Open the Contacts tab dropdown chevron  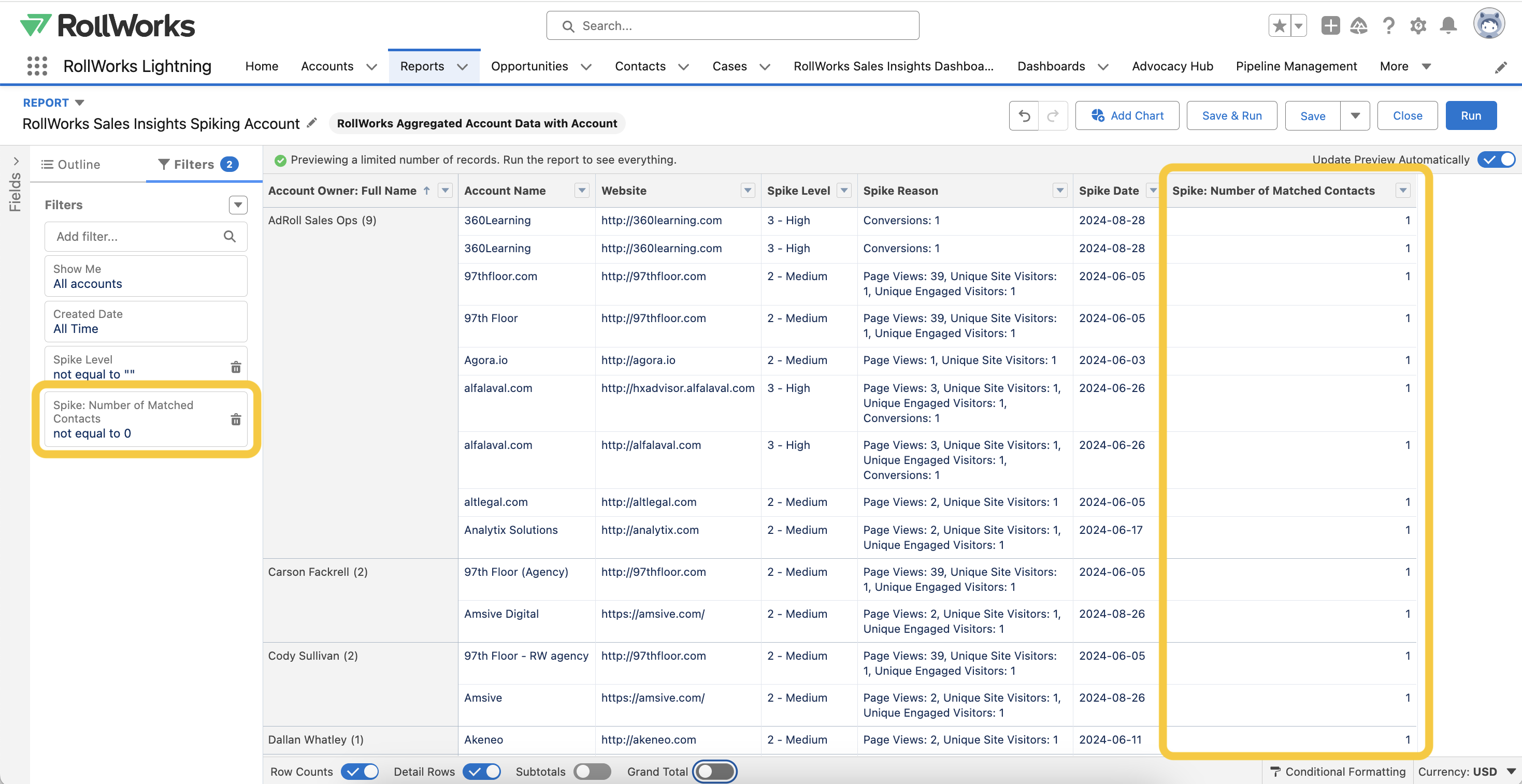(684, 67)
